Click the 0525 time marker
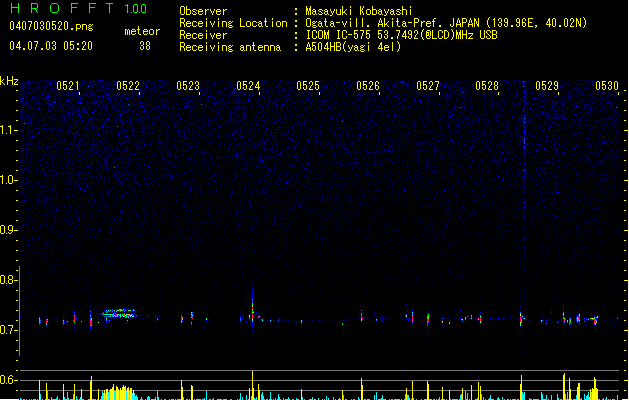 pos(308,86)
